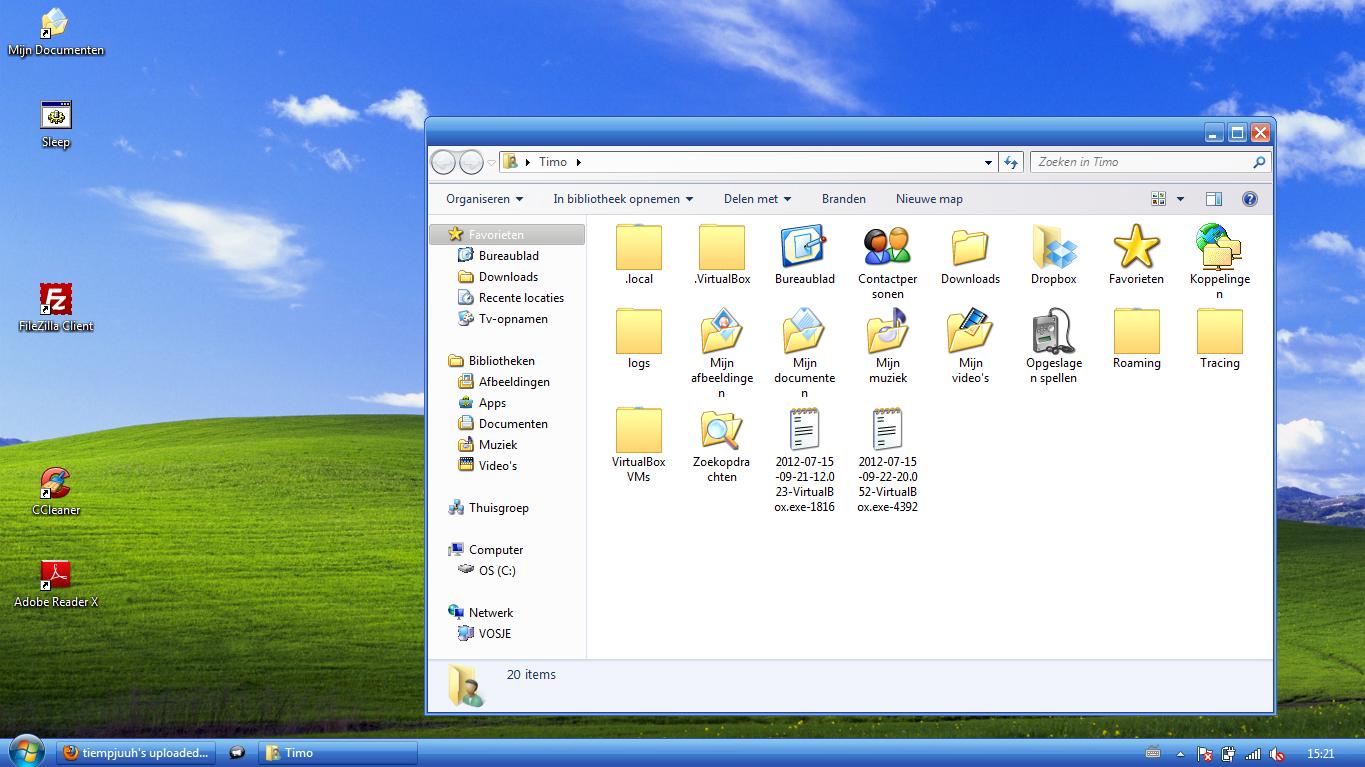Select the logs folder

click(x=639, y=338)
